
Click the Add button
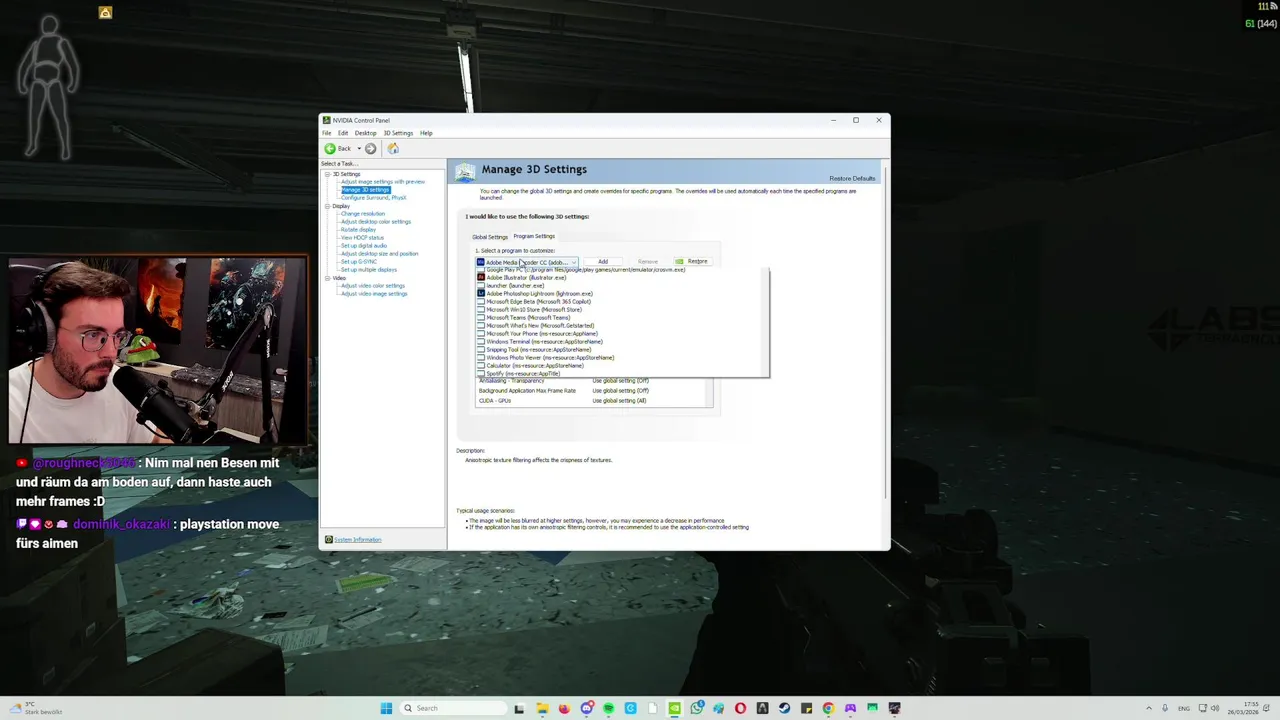point(603,261)
